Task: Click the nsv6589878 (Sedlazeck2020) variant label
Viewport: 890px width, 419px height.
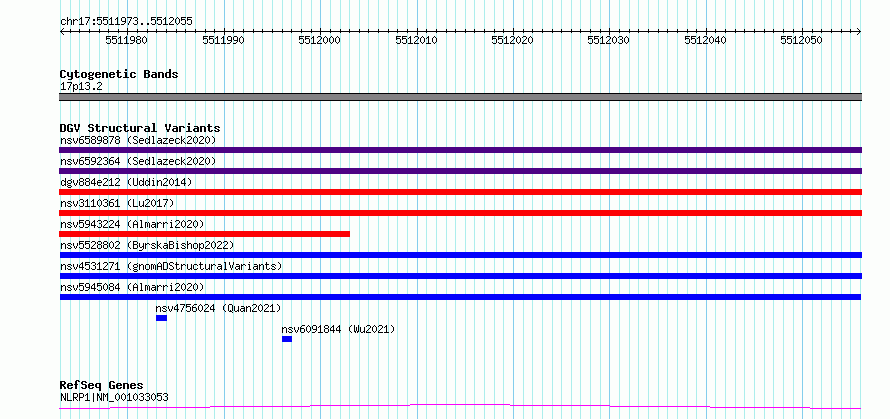Action: (x=138, y=140)
